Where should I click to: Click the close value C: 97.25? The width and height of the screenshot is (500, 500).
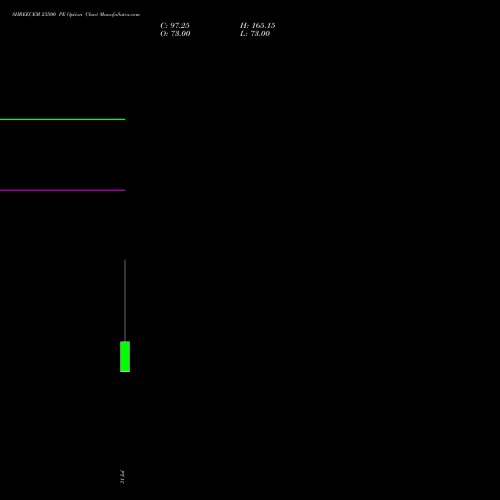pos(175,26)
